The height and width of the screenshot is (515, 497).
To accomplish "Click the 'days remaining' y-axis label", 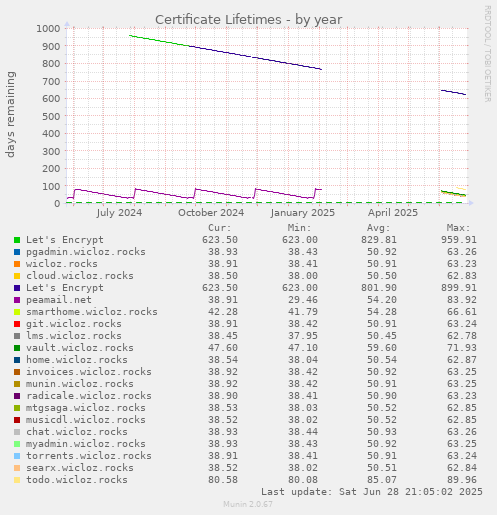I will pyautogui.click(x=10, y=114).
